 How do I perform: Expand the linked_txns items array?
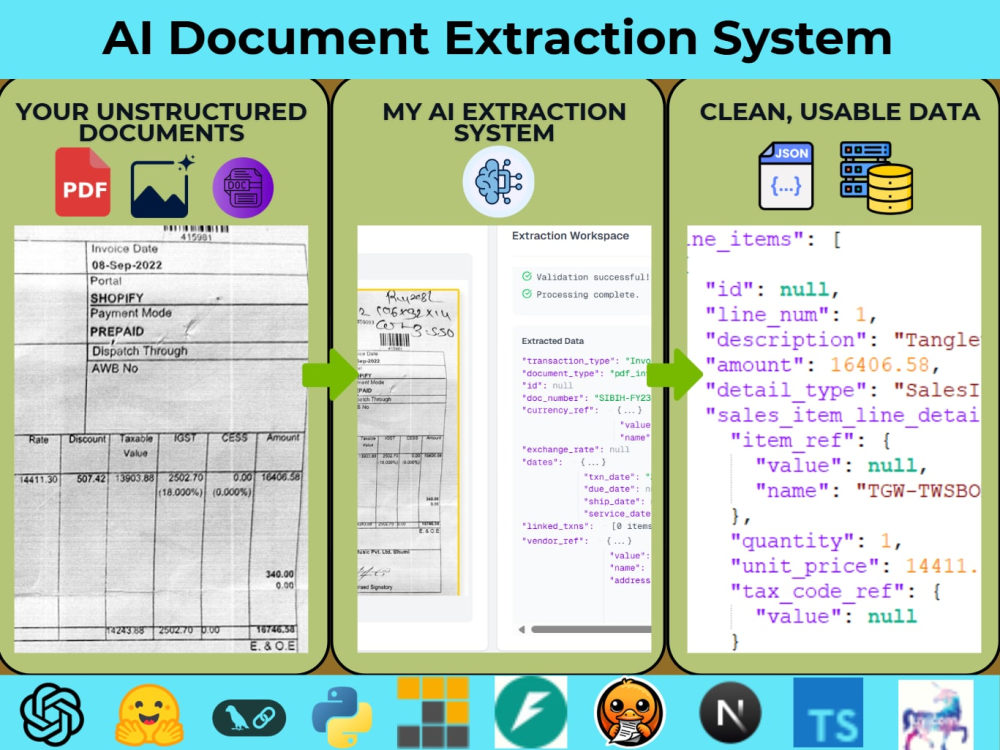pos(631,526)
